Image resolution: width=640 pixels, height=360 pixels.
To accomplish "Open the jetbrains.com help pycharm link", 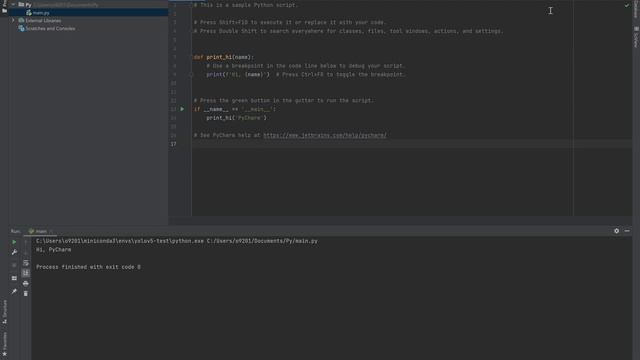I will [324, 135].
